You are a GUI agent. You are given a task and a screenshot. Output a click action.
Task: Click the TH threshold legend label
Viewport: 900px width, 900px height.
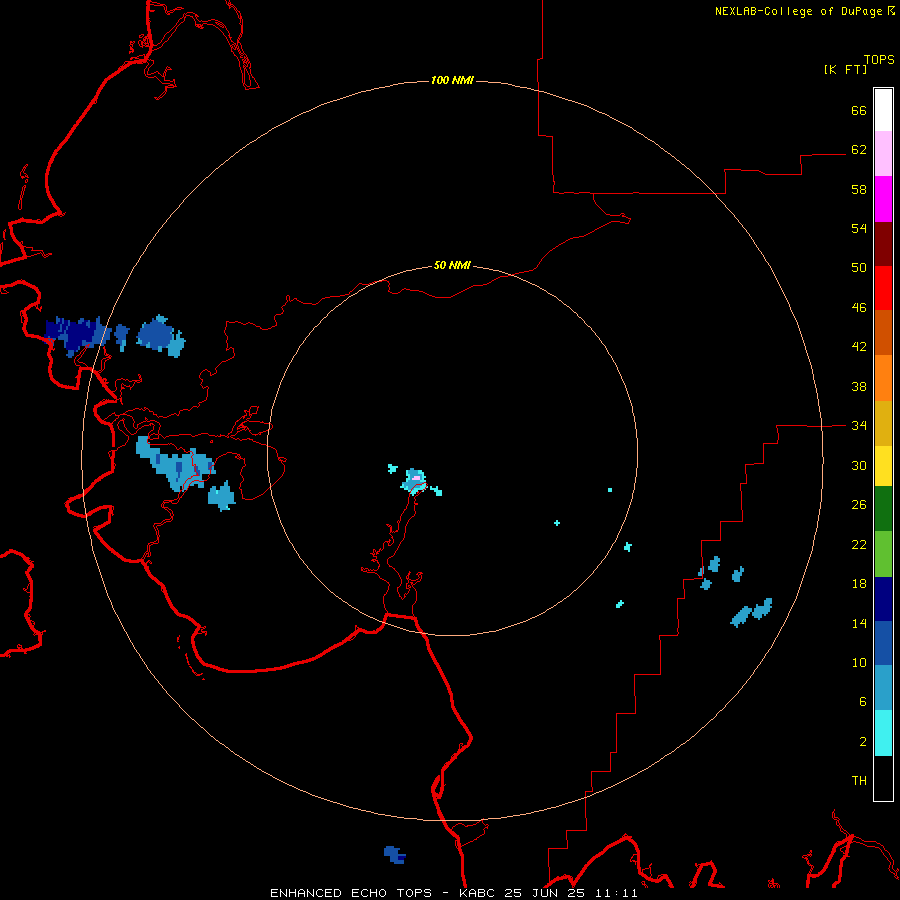coord(859,781)
